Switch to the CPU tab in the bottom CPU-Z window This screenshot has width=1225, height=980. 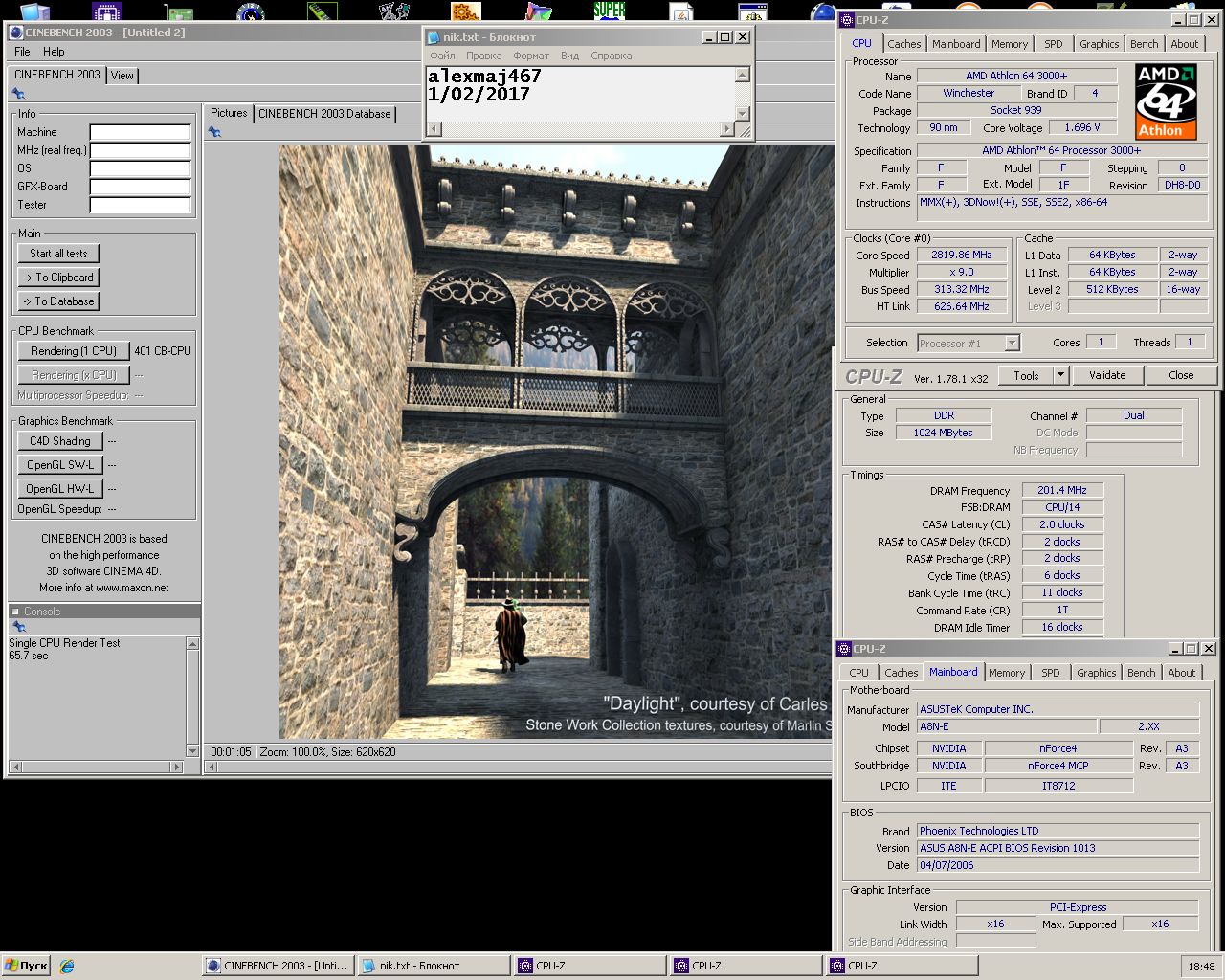click(858, 673)
